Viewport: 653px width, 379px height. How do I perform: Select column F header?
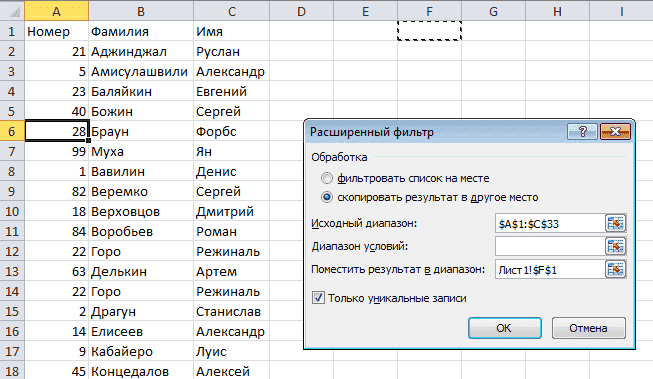click(429, 11)
